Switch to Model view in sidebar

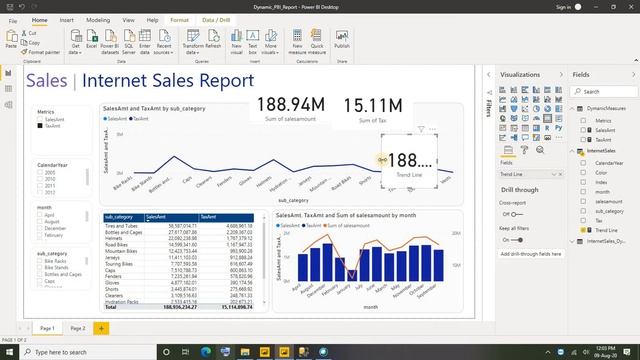pyautogui.click(x=8, y=105)
